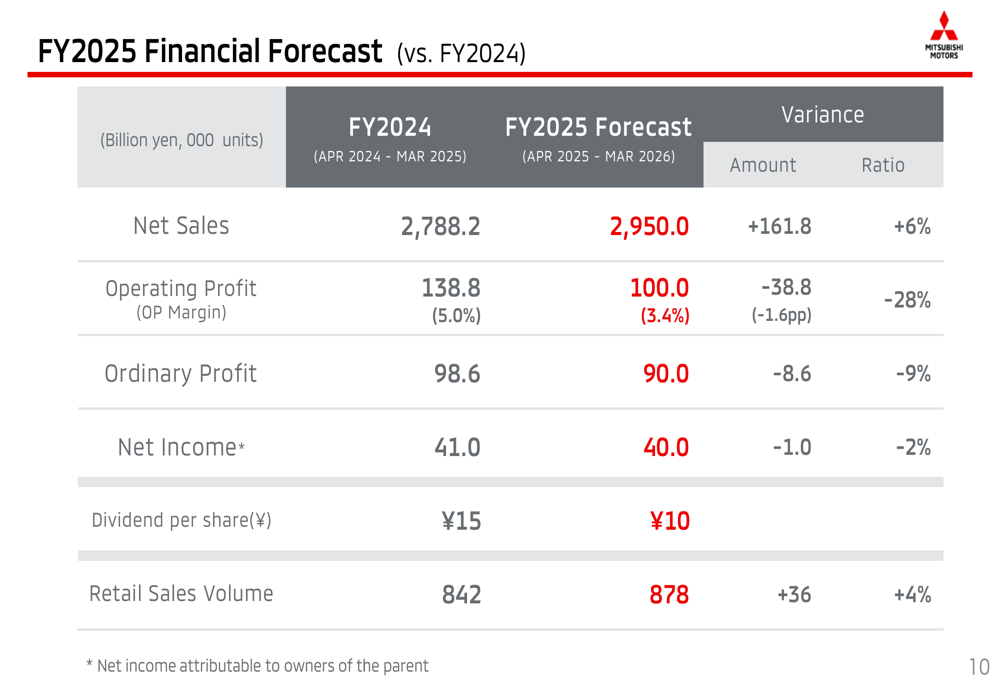Click the FY2024 column header
The image size is (1000, 685).
(x=390, y=128)
